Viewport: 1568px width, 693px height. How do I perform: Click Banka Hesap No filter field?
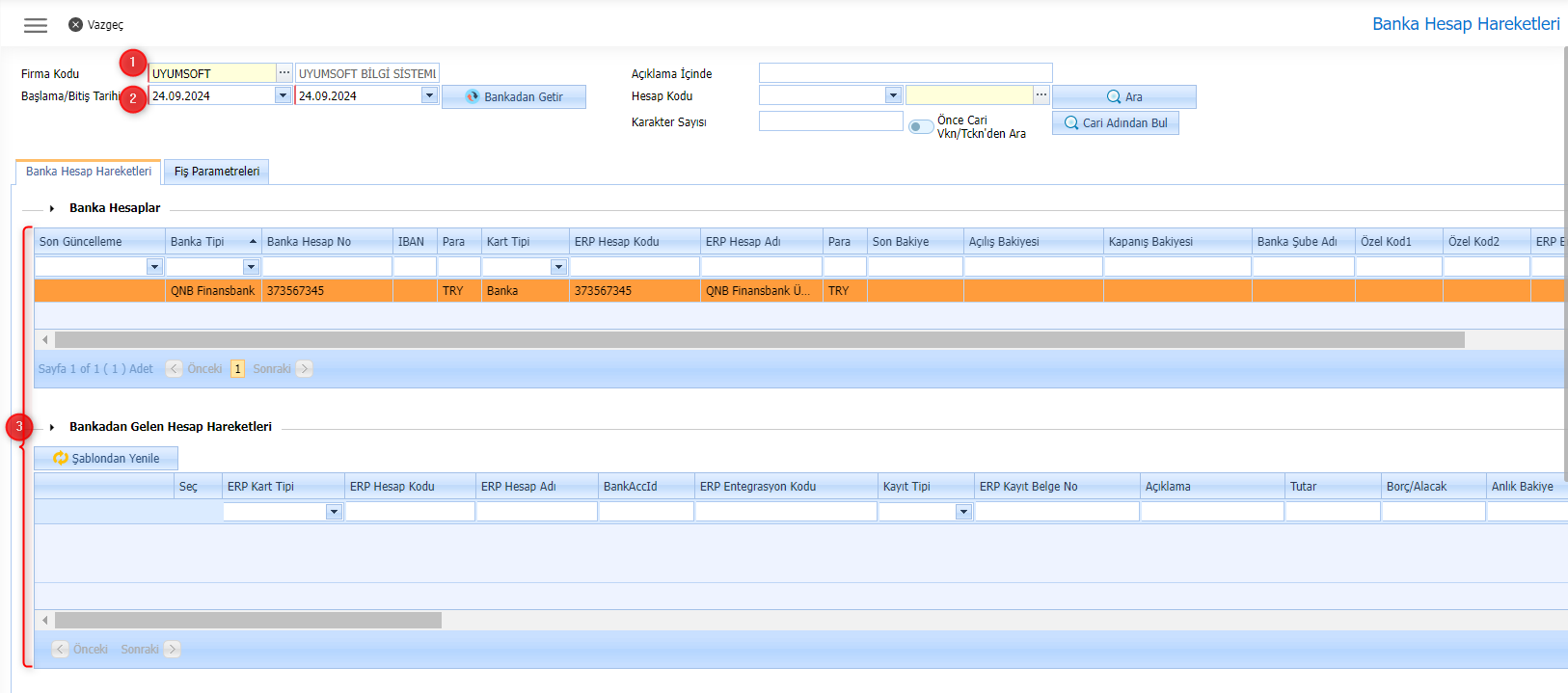point(327,267)
